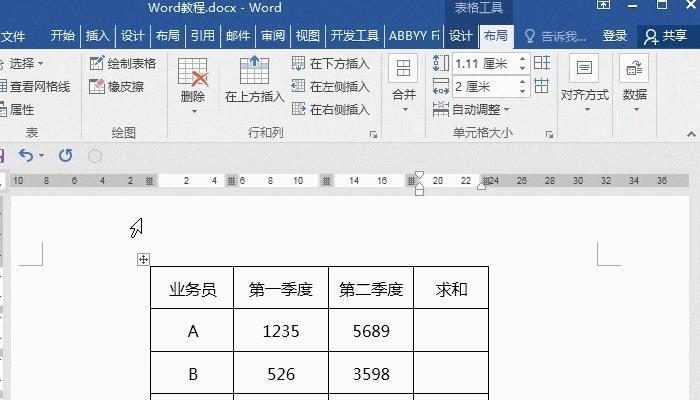Screen dimensions: 700x400
Task: Click the column width field 2 厘米
Action: [x=484, y=87]
